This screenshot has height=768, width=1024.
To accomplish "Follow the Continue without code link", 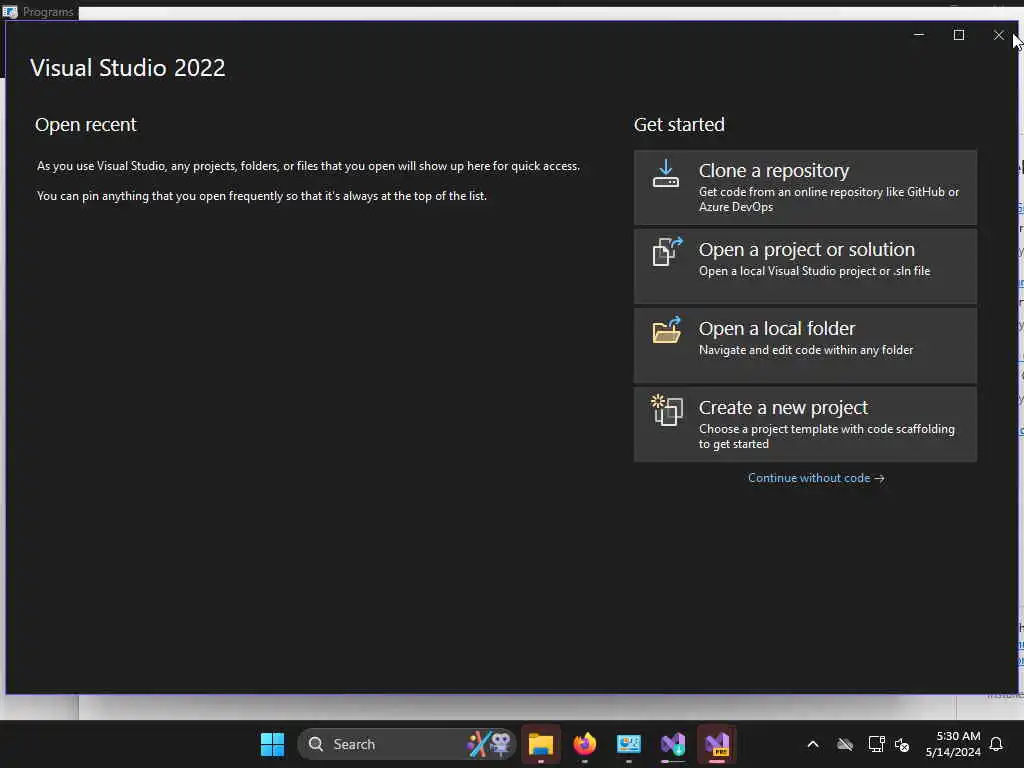I will (x=816, y=478).
